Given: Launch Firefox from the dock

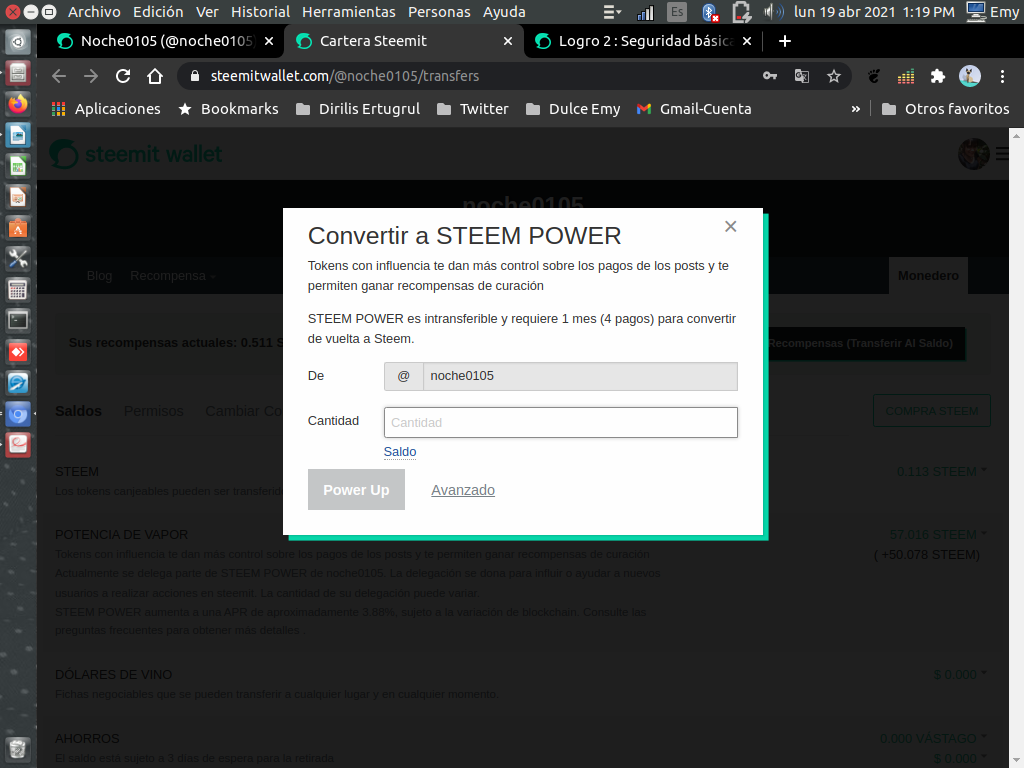Looking at the screenshot, I should click(x=18, y=104).
